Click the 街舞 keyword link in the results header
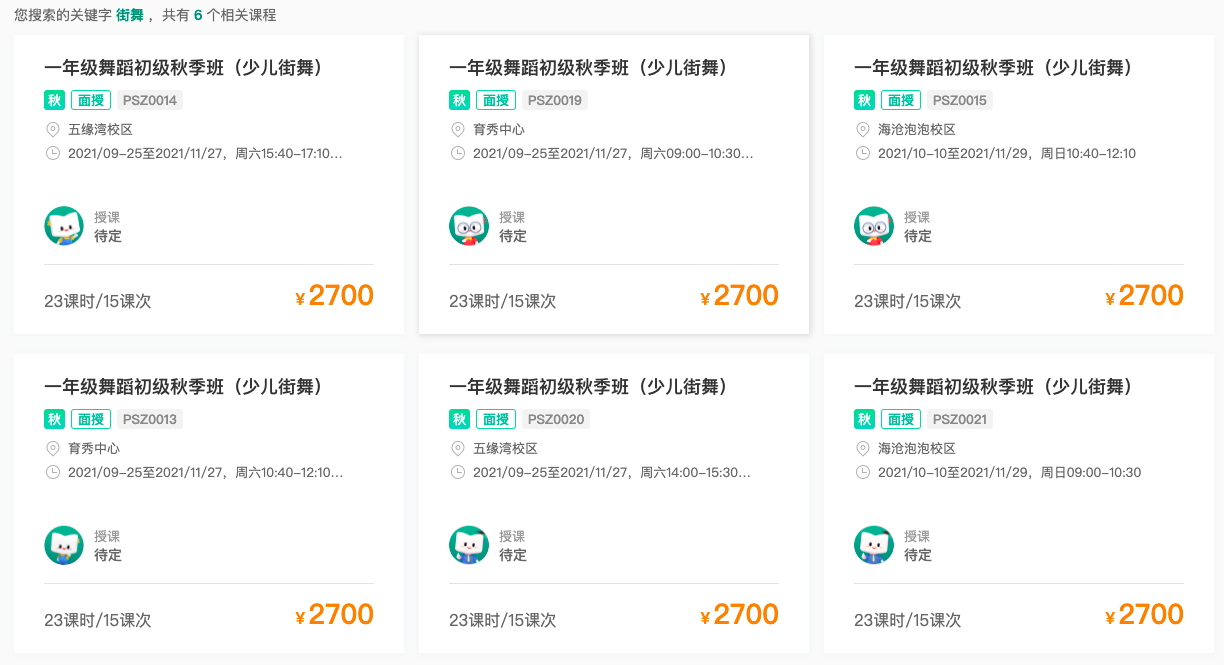Viewport: 1224px width, 665px height. [x=127, y=15]
